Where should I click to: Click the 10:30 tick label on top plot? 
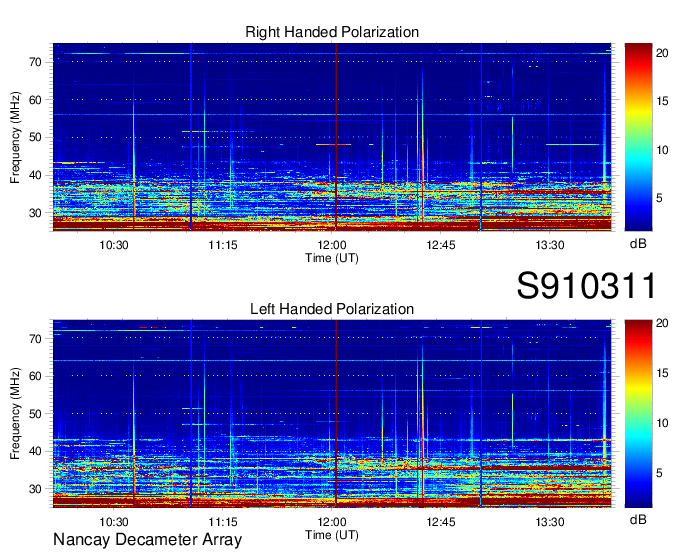point(114,245)
